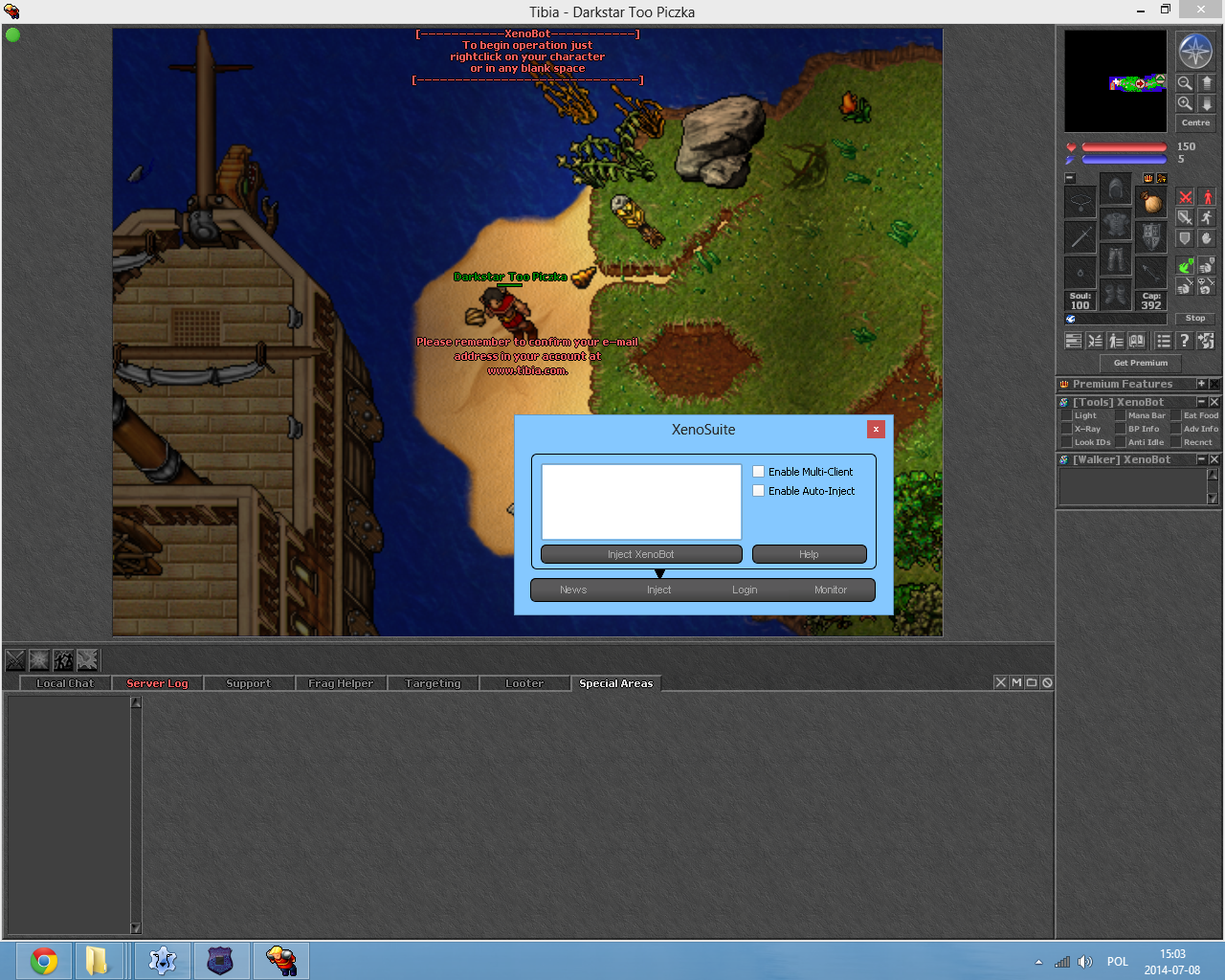1225x980 pixels.
Task: Check Enable Auto-Inject in XenoSuite
Action: (759, 491)
